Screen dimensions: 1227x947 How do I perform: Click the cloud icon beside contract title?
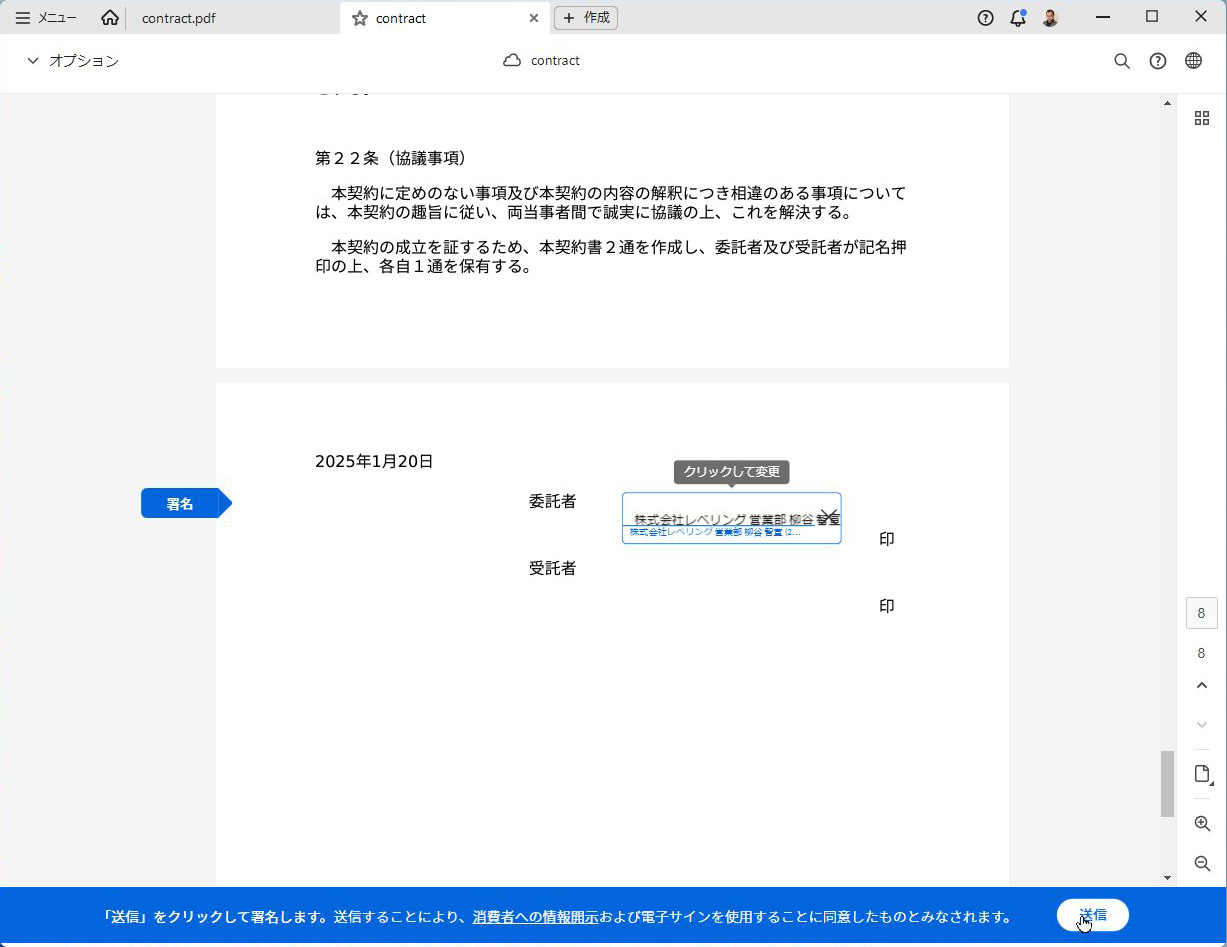coord(512,61)
